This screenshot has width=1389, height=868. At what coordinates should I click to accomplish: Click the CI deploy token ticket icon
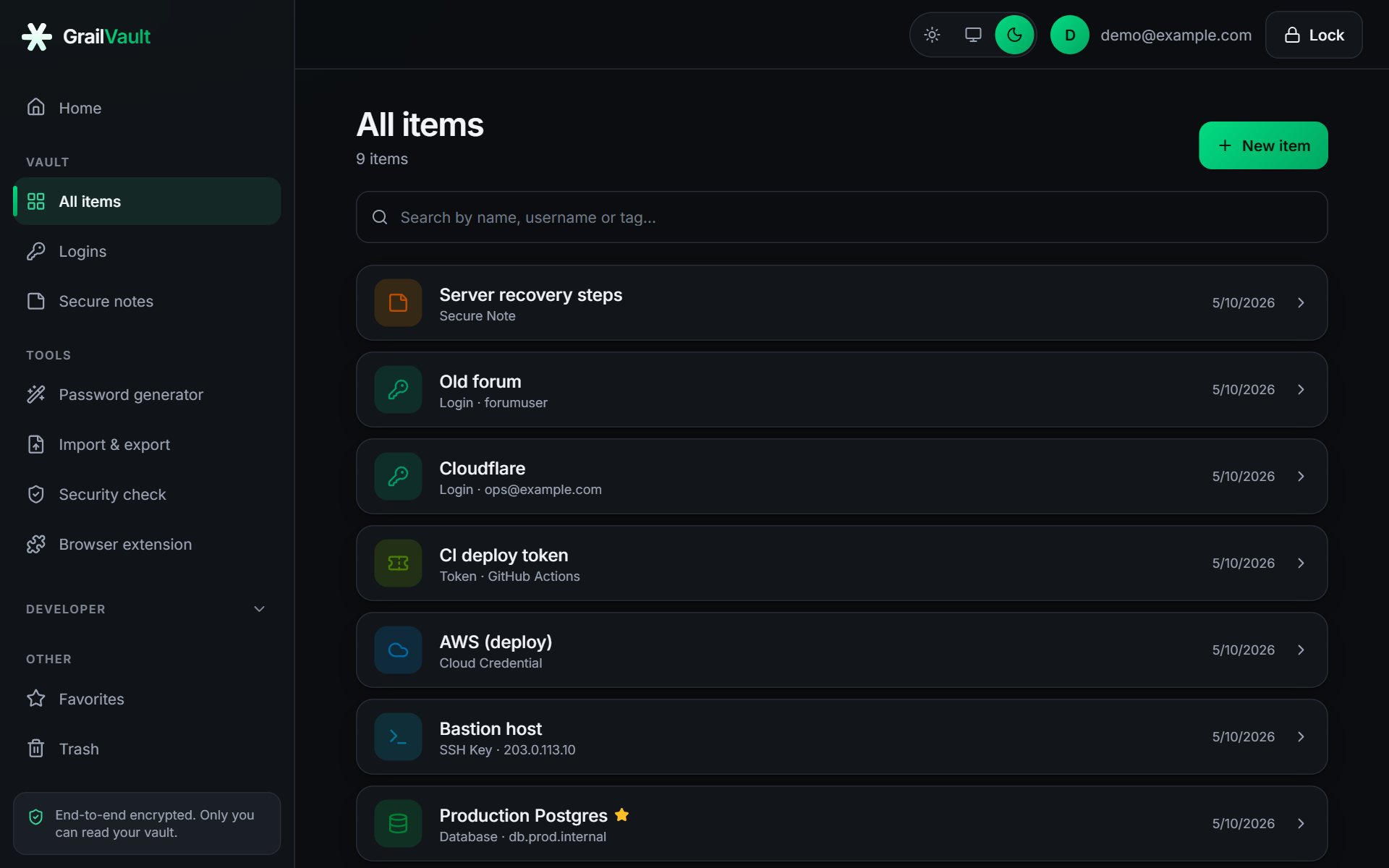coord(398,563)
